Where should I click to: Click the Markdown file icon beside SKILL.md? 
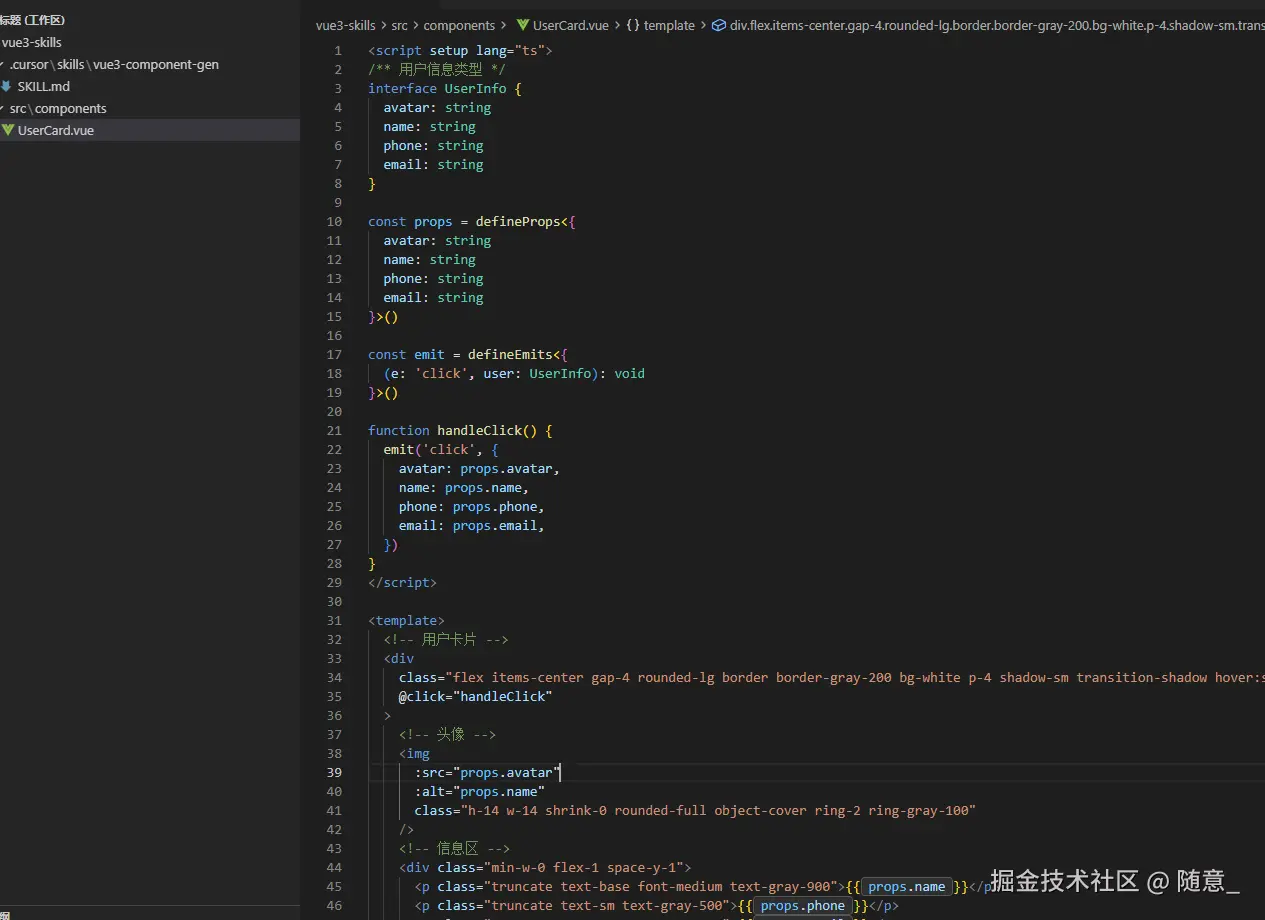7,86
